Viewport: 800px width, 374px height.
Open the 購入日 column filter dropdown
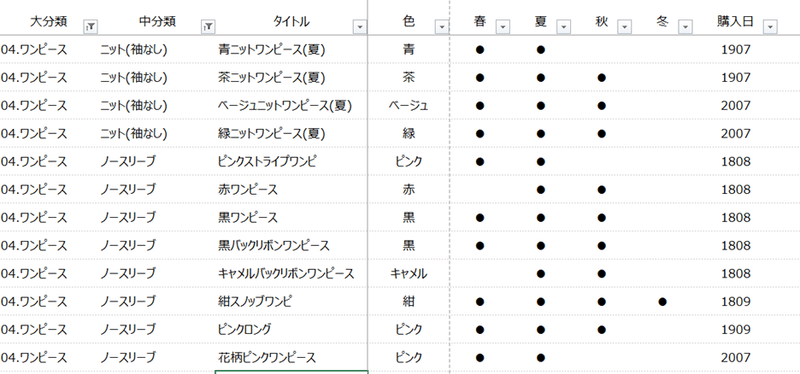(x=770, y=27)
